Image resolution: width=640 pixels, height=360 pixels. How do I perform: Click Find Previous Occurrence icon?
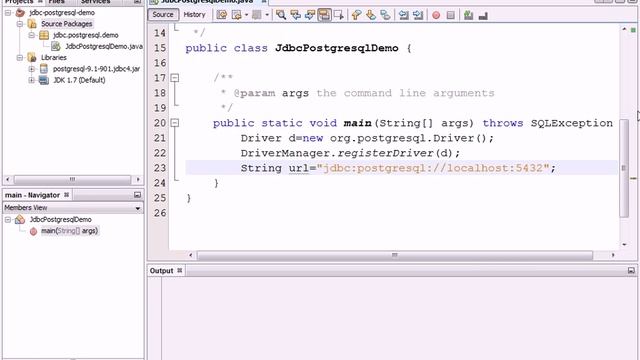click(x=296, y=15)
